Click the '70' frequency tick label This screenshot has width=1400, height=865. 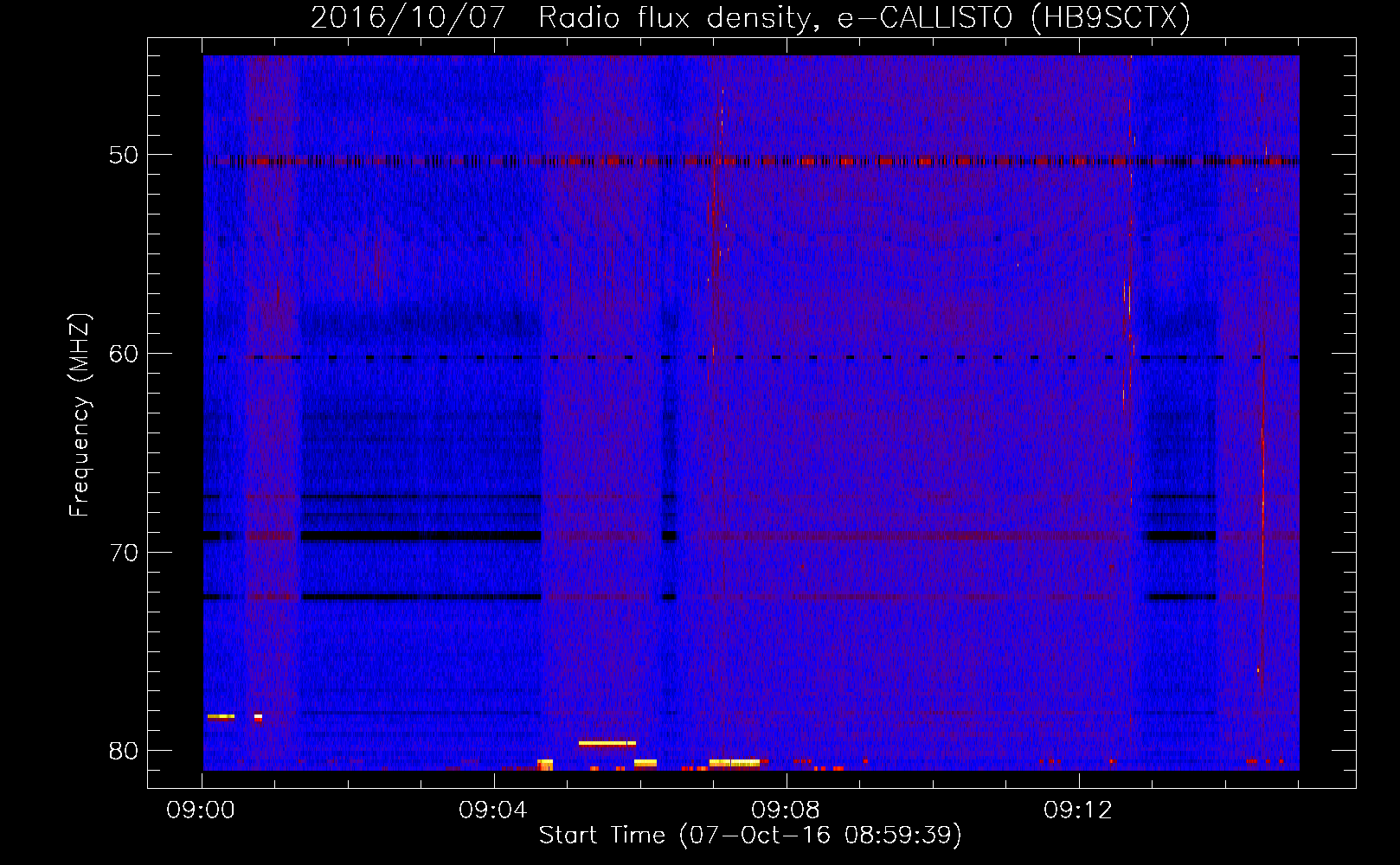click(124, 552)
